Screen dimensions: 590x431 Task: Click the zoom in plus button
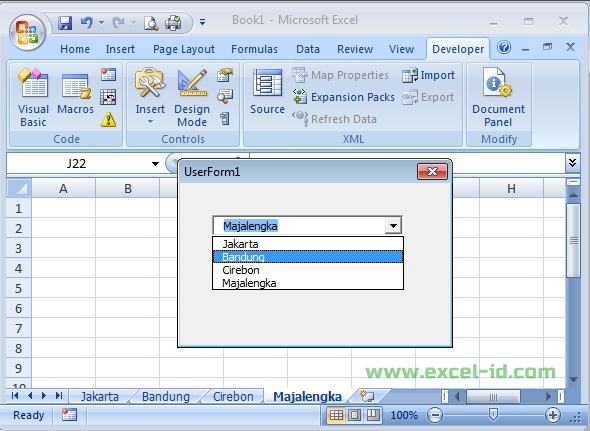pos(553,415)
